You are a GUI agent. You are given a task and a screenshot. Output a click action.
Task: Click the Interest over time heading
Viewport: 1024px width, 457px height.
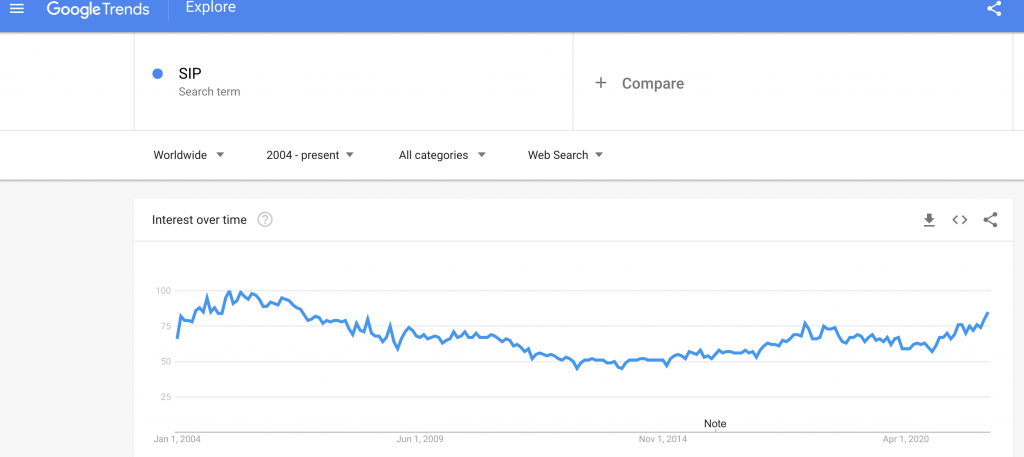[199, 220]
